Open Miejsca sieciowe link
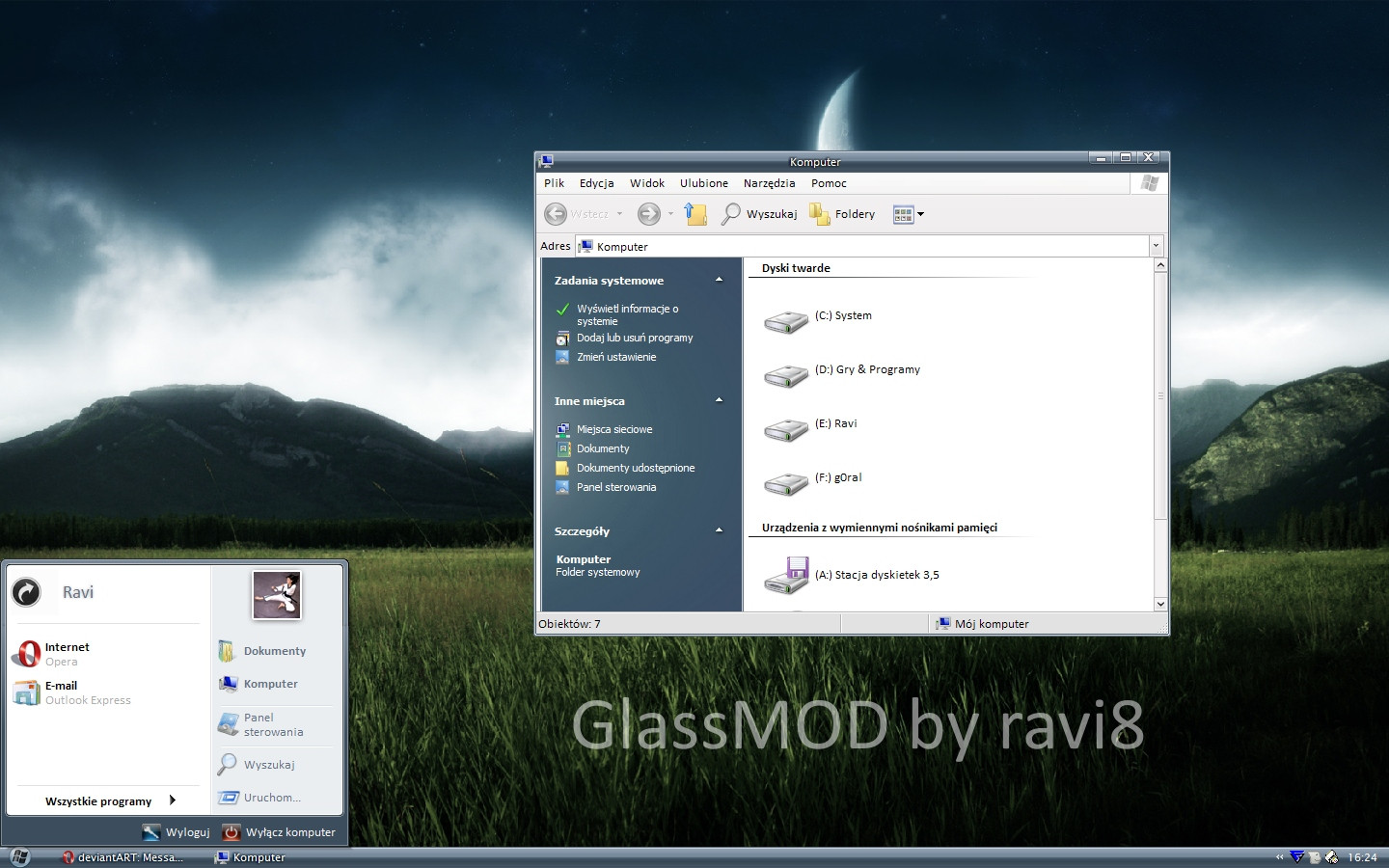Screen dimensions: 1389x868 (614, 429)
